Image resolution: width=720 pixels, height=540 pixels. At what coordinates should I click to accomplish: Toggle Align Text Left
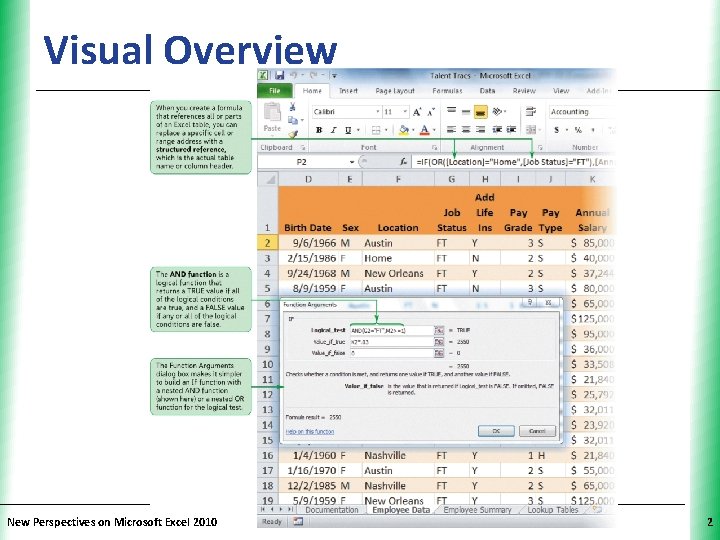click(x=451, y=130)
